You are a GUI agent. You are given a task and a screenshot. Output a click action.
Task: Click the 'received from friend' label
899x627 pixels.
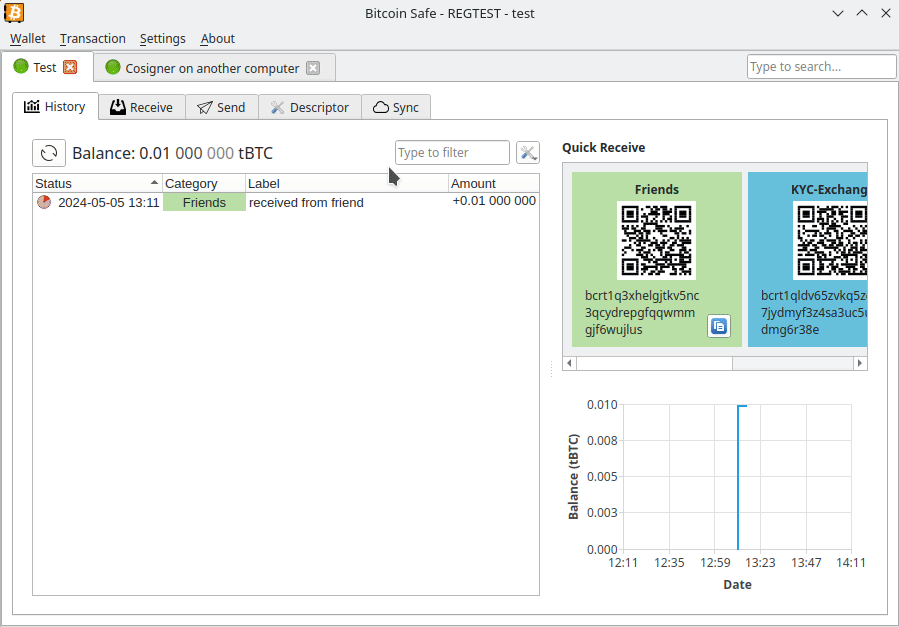tap(306, 202)
